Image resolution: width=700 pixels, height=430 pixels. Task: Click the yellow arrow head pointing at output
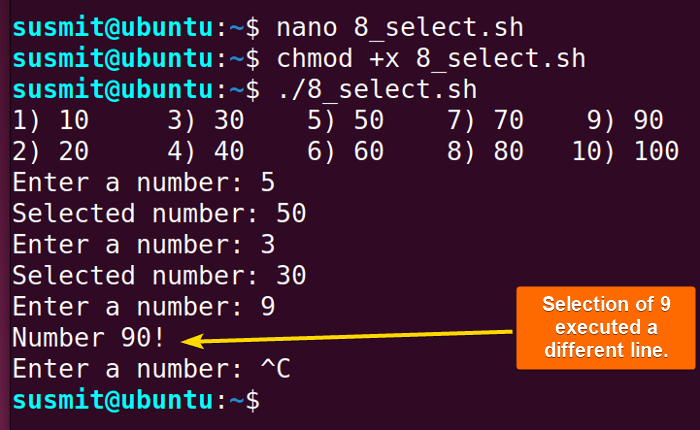tap(193, 341)
